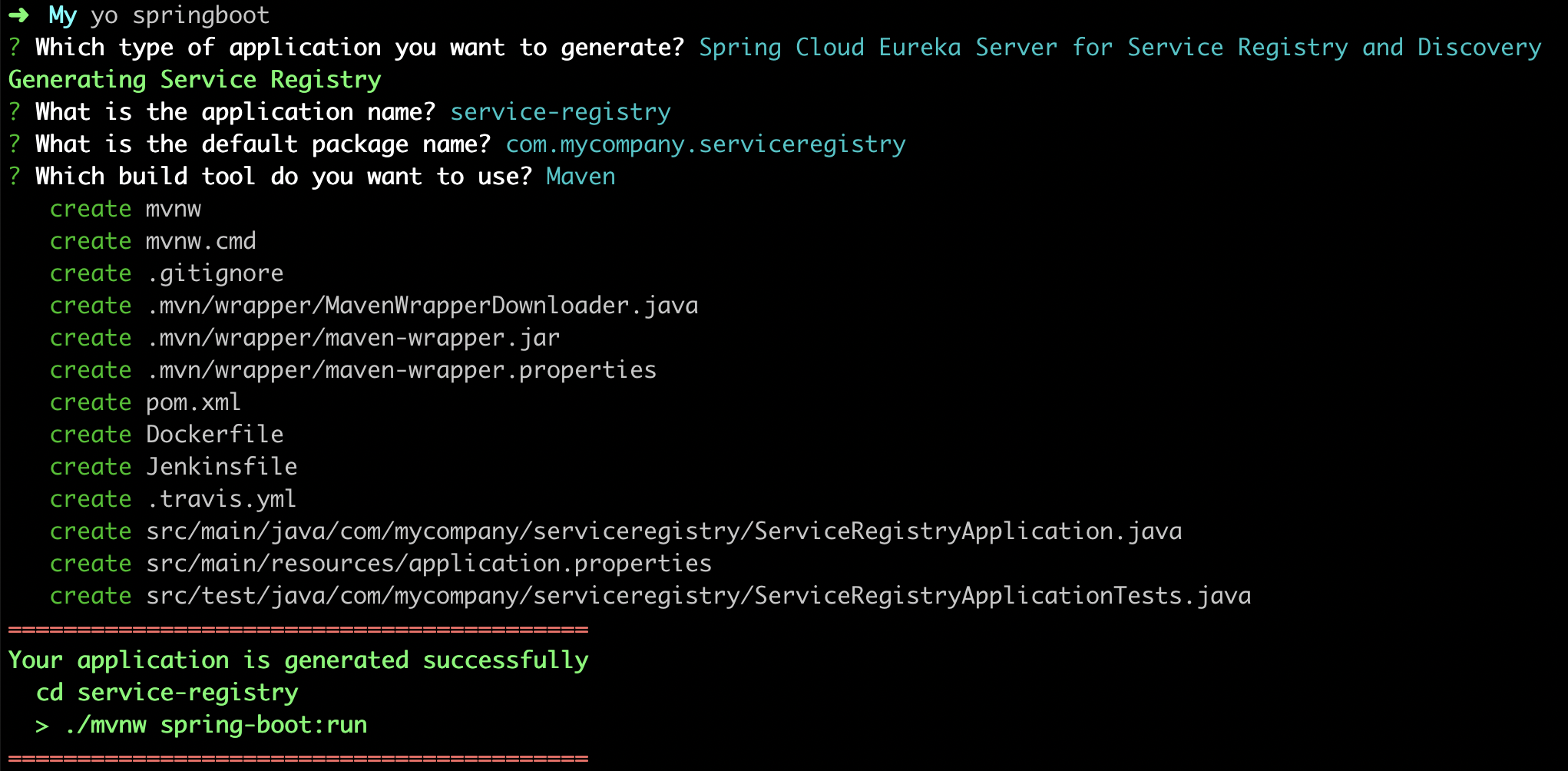This screenshot has height=771, width=1568.
Task: Click the 'Maven' build tool answer
Action: [x=581, y=176]
